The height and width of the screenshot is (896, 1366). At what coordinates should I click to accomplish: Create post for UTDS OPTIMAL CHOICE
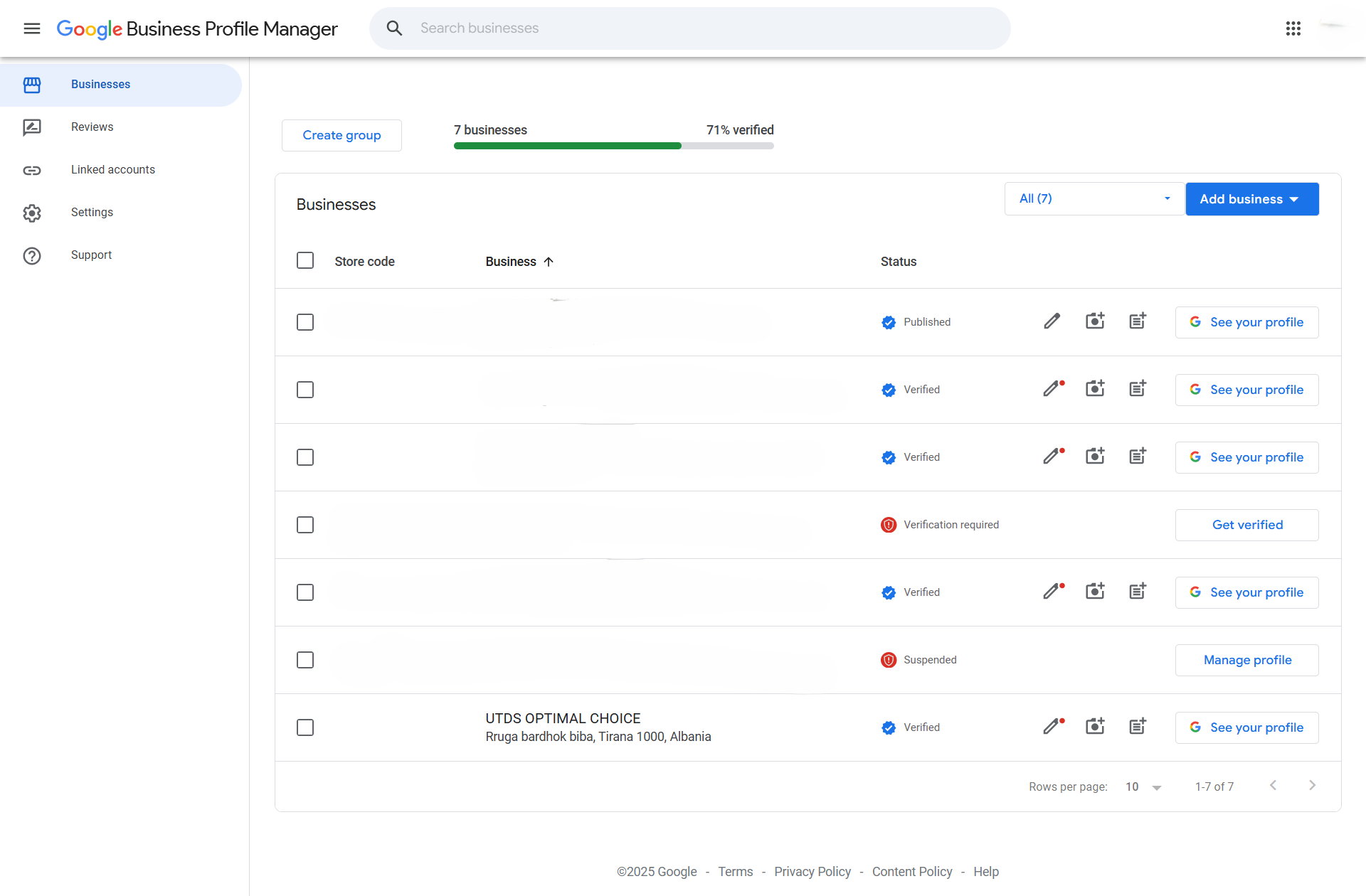[1138, 727]
